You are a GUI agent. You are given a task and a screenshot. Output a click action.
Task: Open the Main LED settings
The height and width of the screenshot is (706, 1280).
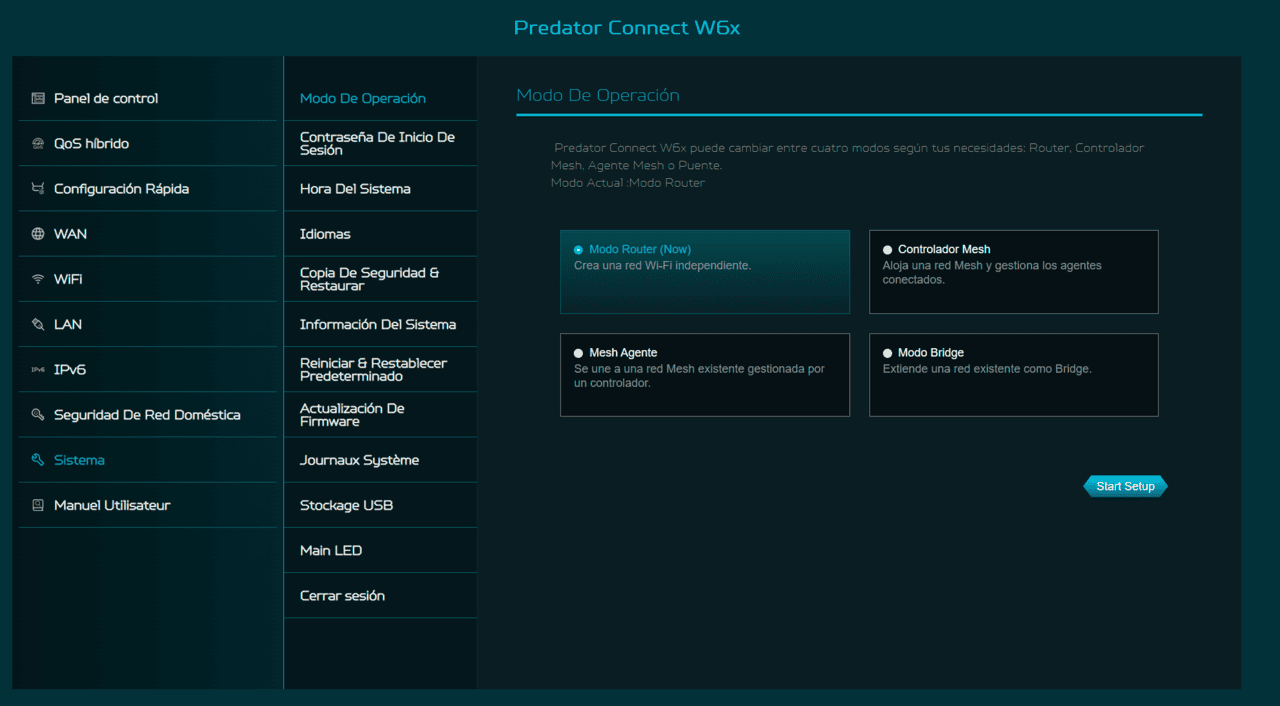click(331, 551)
